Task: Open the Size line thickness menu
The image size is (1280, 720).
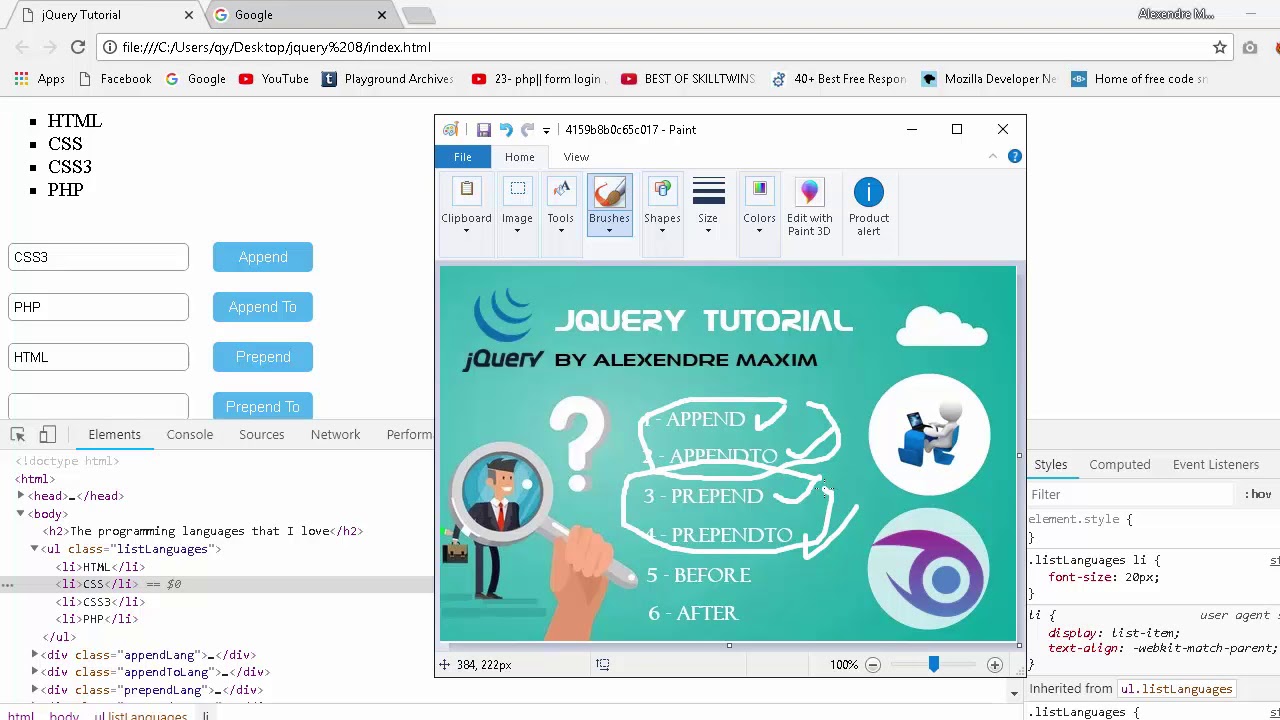Action: point(708,208)
